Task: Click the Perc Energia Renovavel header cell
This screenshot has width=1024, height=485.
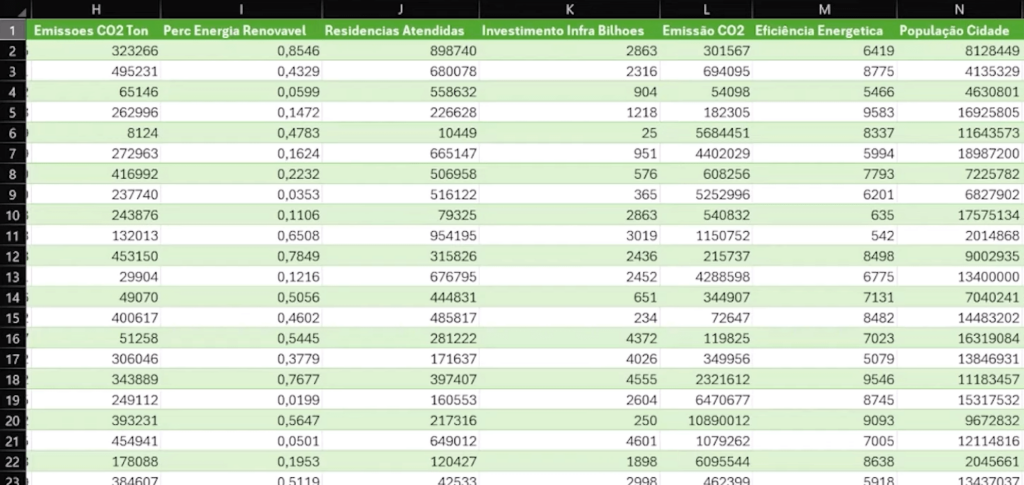Action: tap(241, 30)
